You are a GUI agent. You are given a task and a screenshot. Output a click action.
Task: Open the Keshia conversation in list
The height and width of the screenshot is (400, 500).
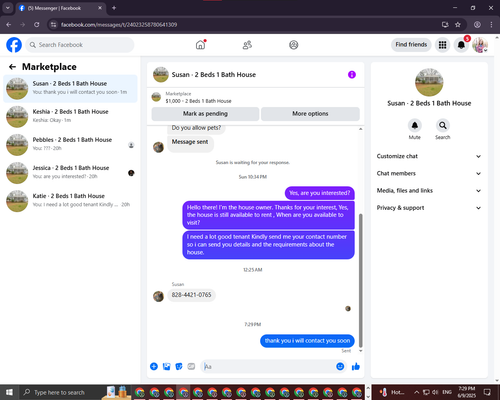(x=70, y=117)
